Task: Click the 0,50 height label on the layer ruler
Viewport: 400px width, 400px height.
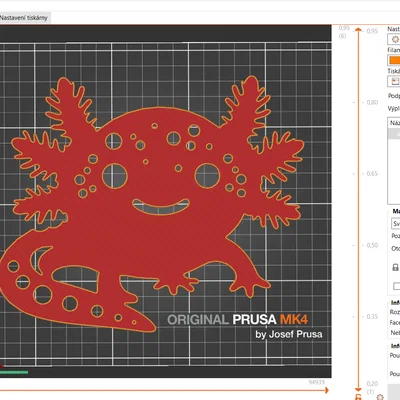Action: tap(372, 245)
